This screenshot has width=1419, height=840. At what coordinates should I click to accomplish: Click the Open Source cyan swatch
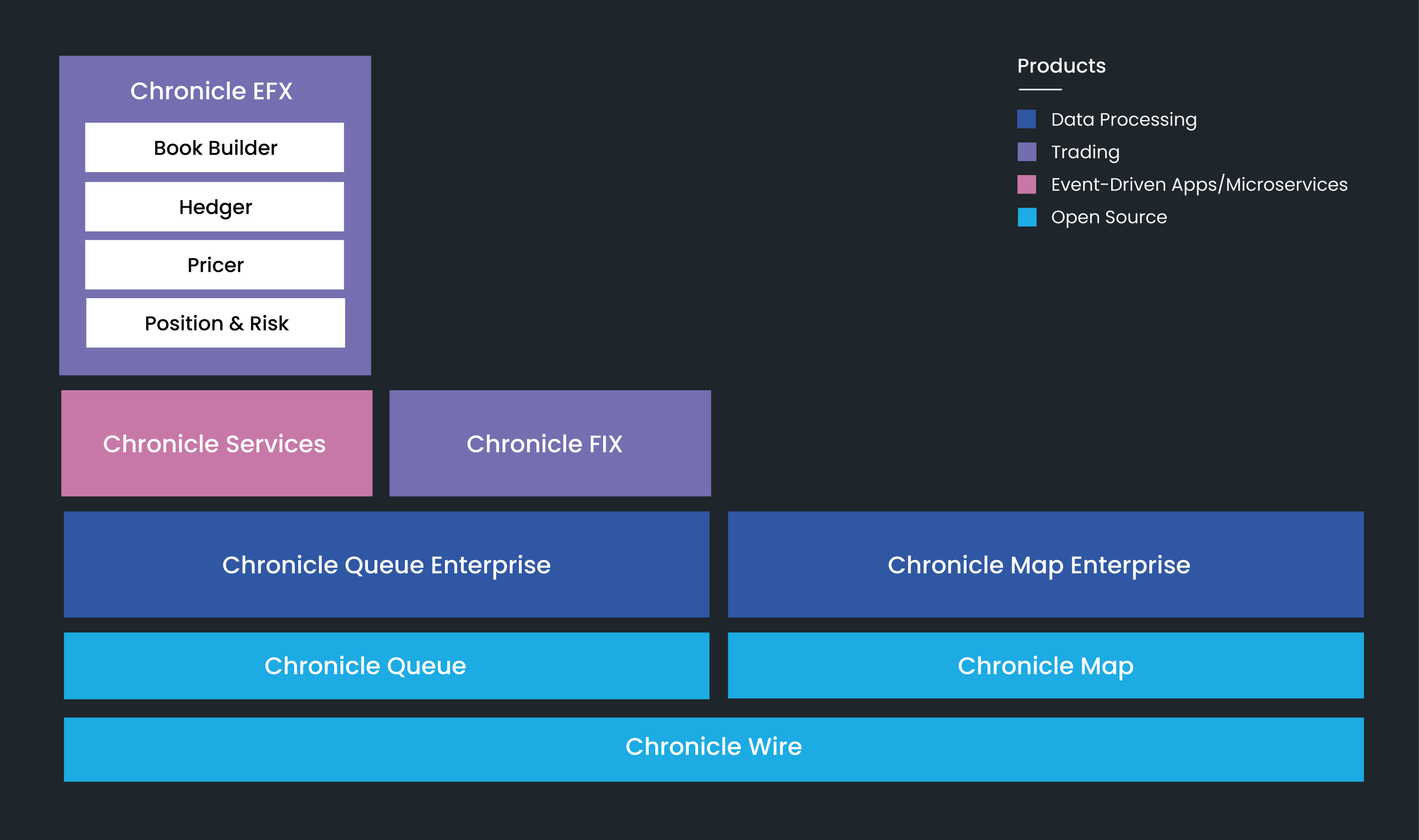pos(1027,217)
